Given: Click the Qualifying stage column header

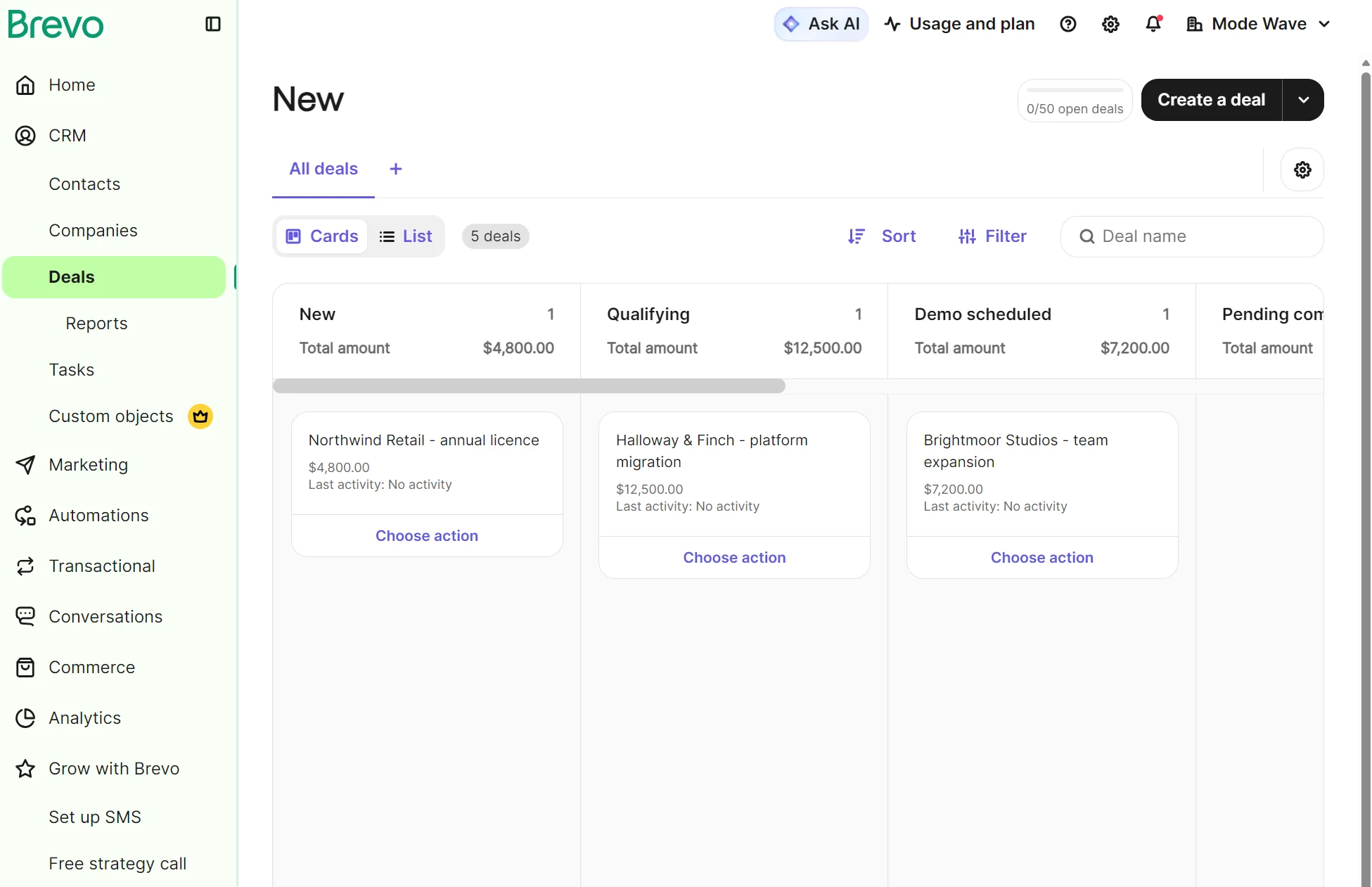Looking at the screenshot, I should [734, 331].
